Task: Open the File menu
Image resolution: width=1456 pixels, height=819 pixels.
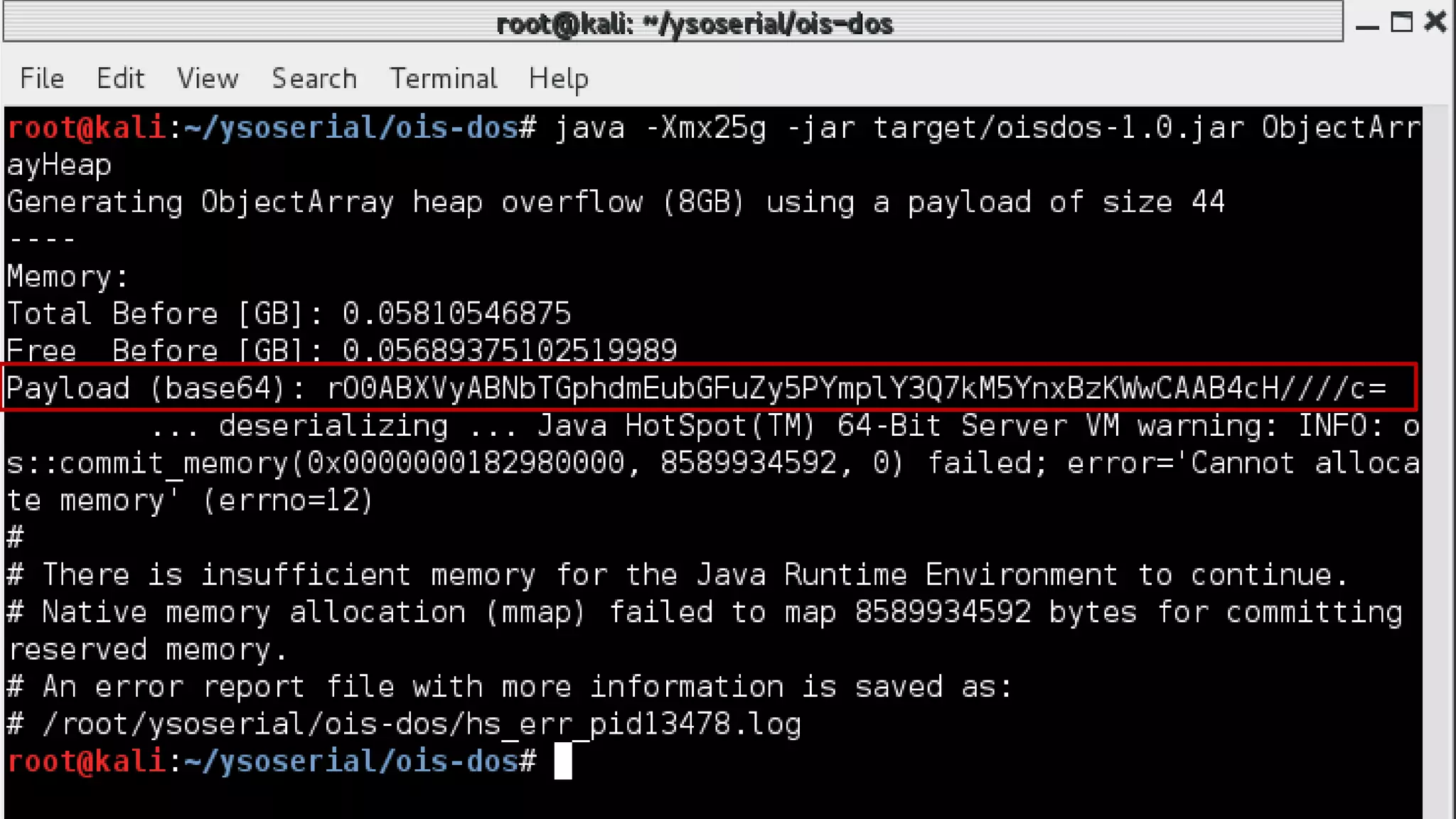Action: pos(42,78)
